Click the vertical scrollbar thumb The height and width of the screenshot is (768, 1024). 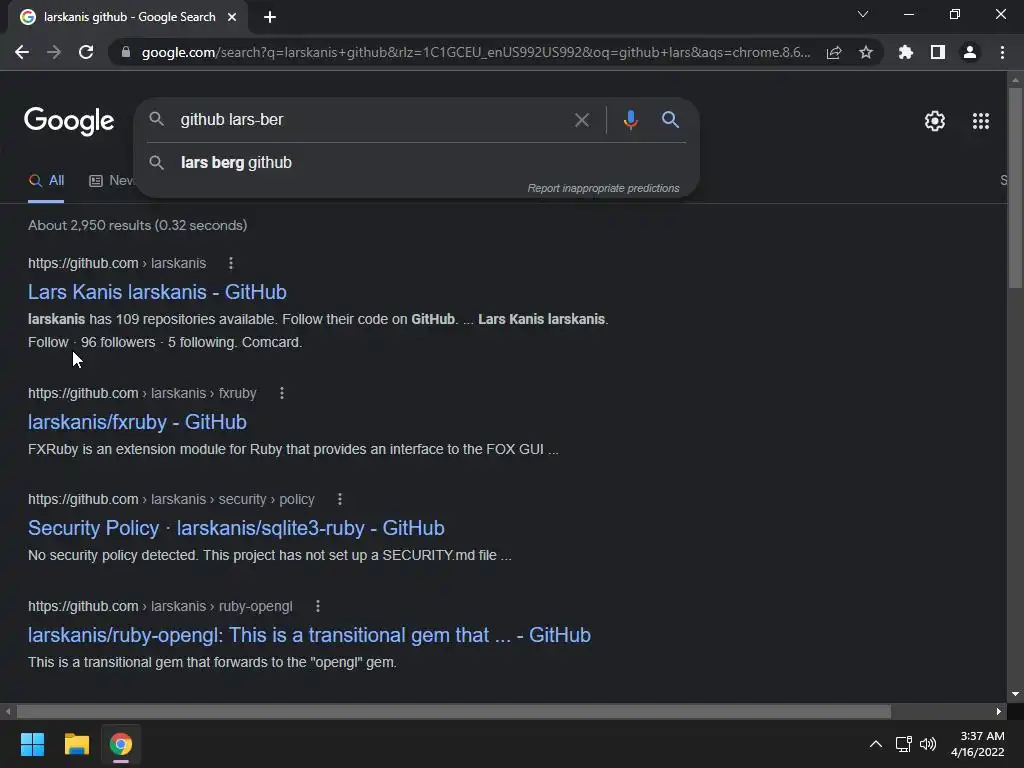pyautogui.click(x=1015, y=187)
